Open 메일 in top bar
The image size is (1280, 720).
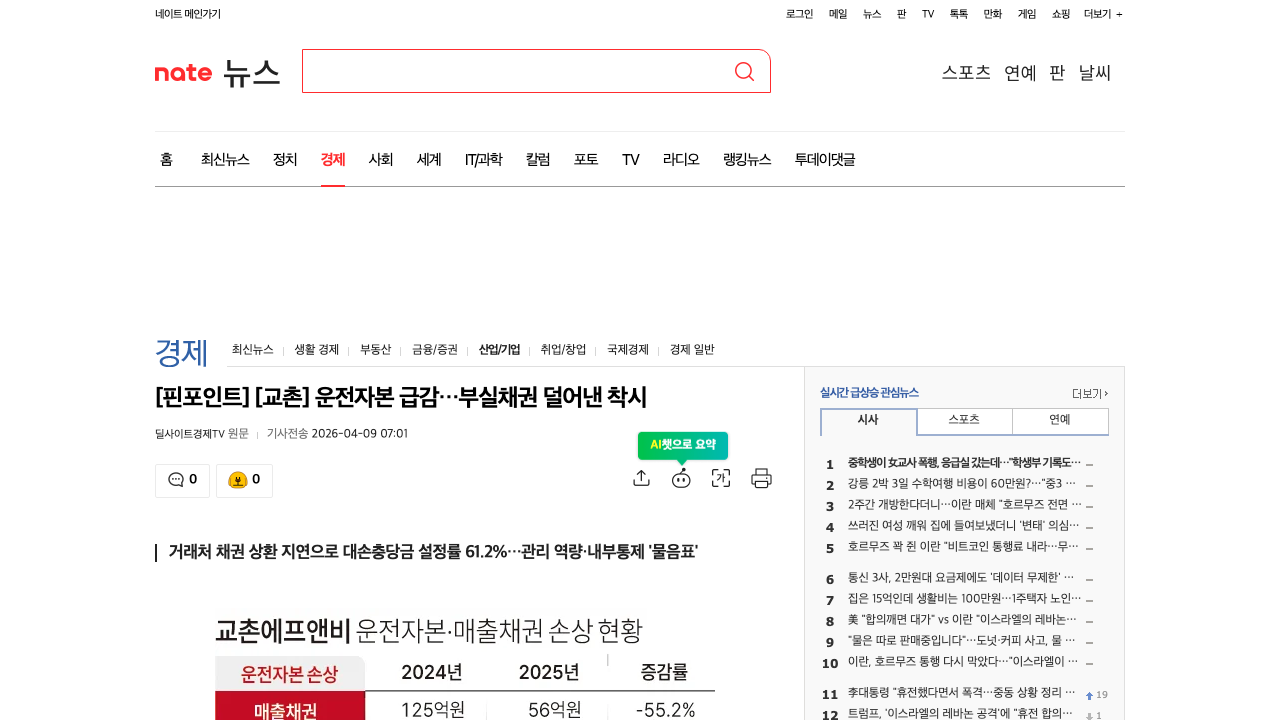click(838, 14)
